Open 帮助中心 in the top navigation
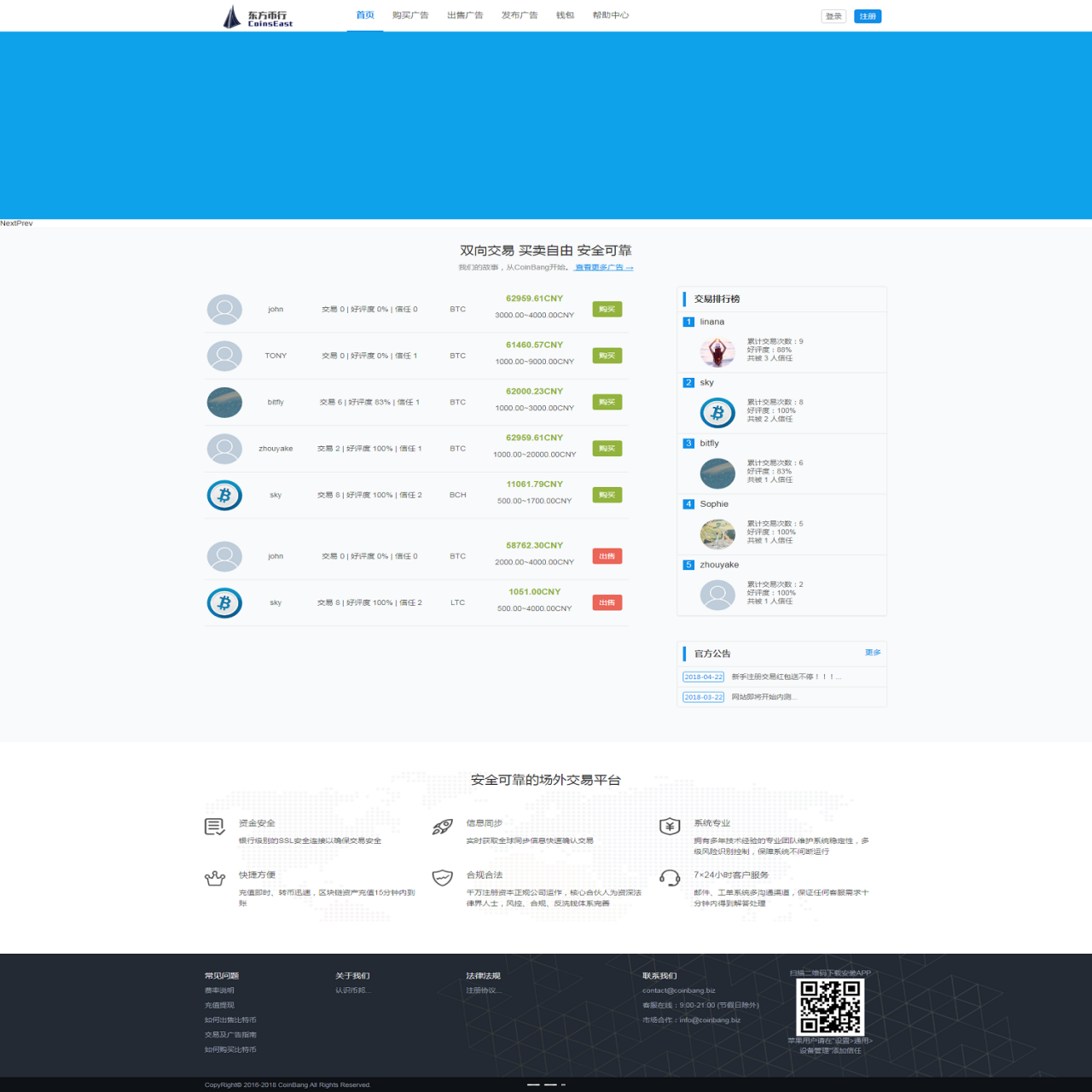This screenshot has width=1092, height=1092. point(611,15)
